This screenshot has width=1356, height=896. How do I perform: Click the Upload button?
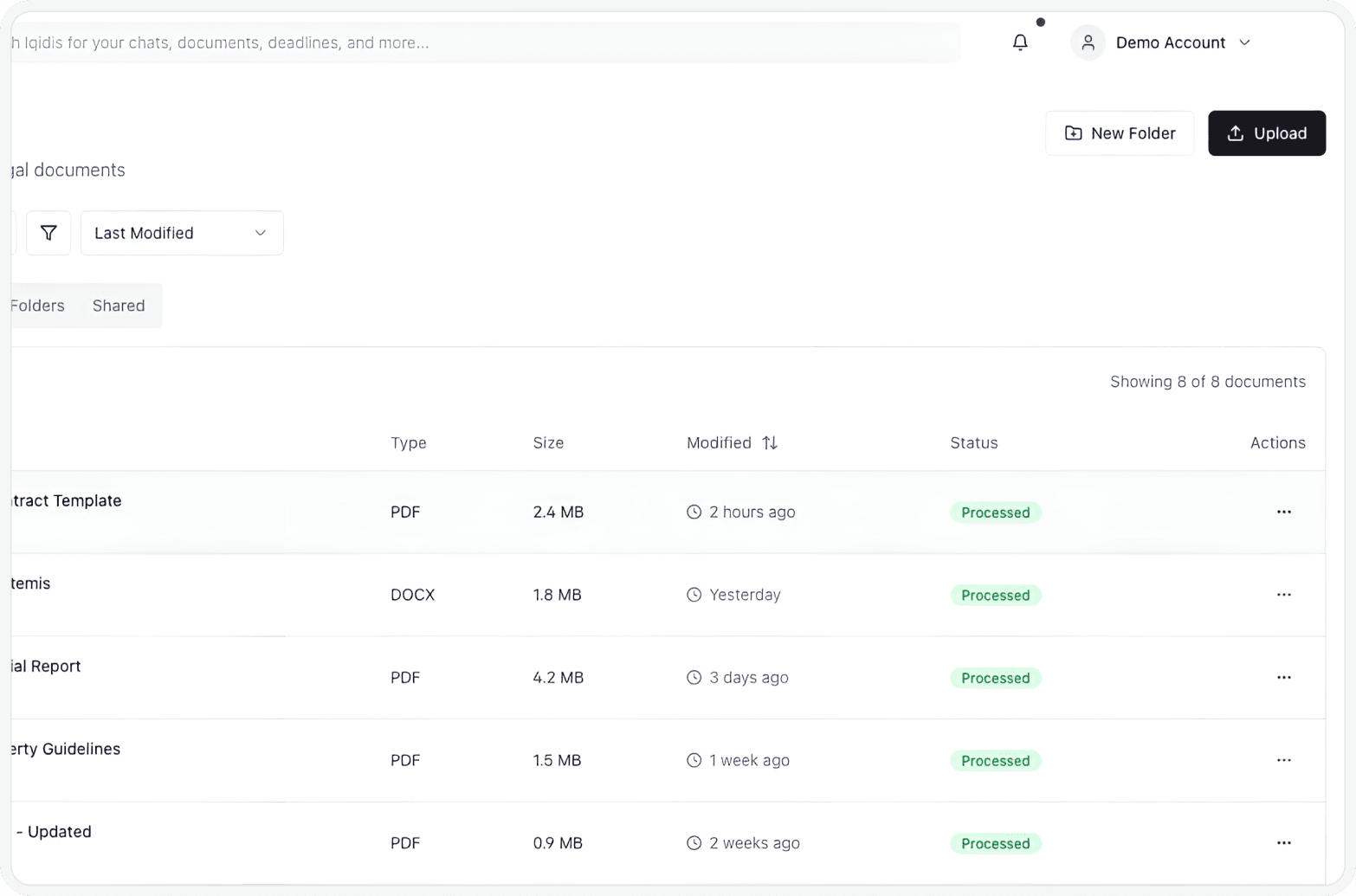pos(1267,133)
